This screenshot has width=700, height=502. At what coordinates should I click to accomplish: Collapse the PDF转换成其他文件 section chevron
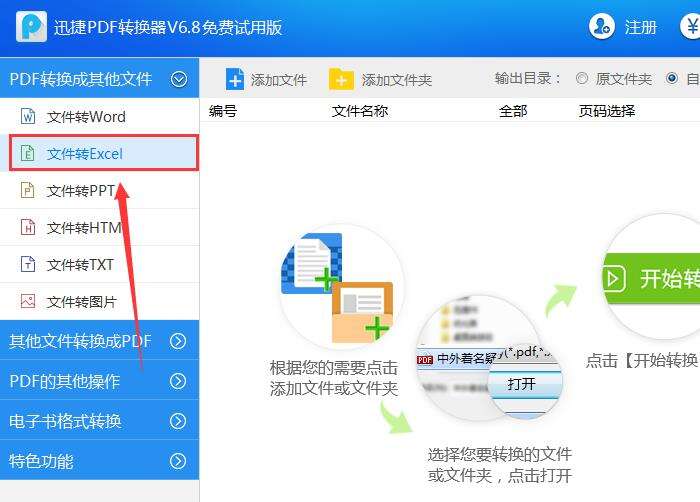point(179,79)
